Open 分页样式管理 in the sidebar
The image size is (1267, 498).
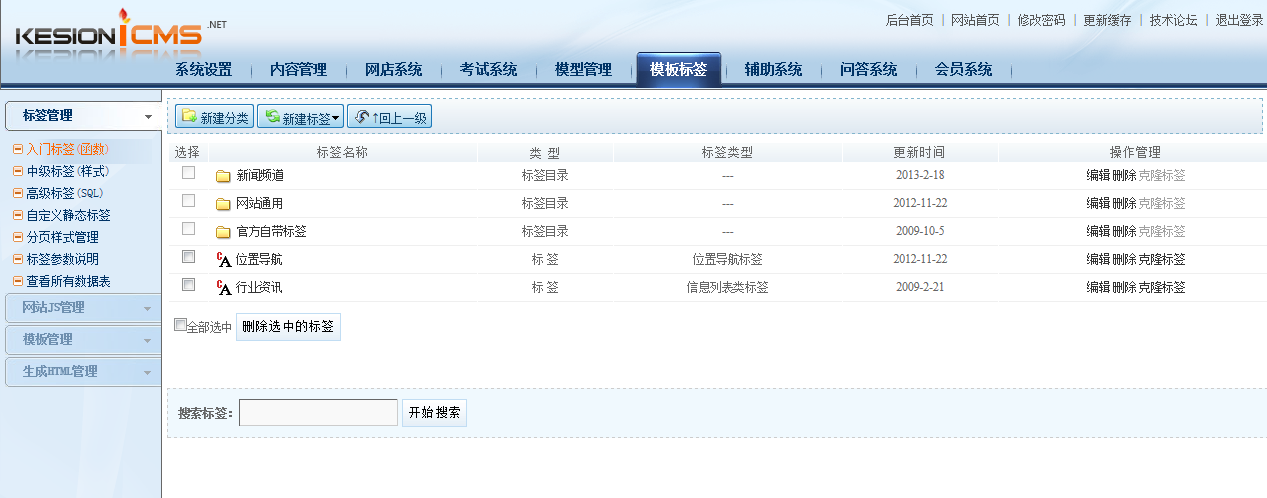(x=63, y=237)
